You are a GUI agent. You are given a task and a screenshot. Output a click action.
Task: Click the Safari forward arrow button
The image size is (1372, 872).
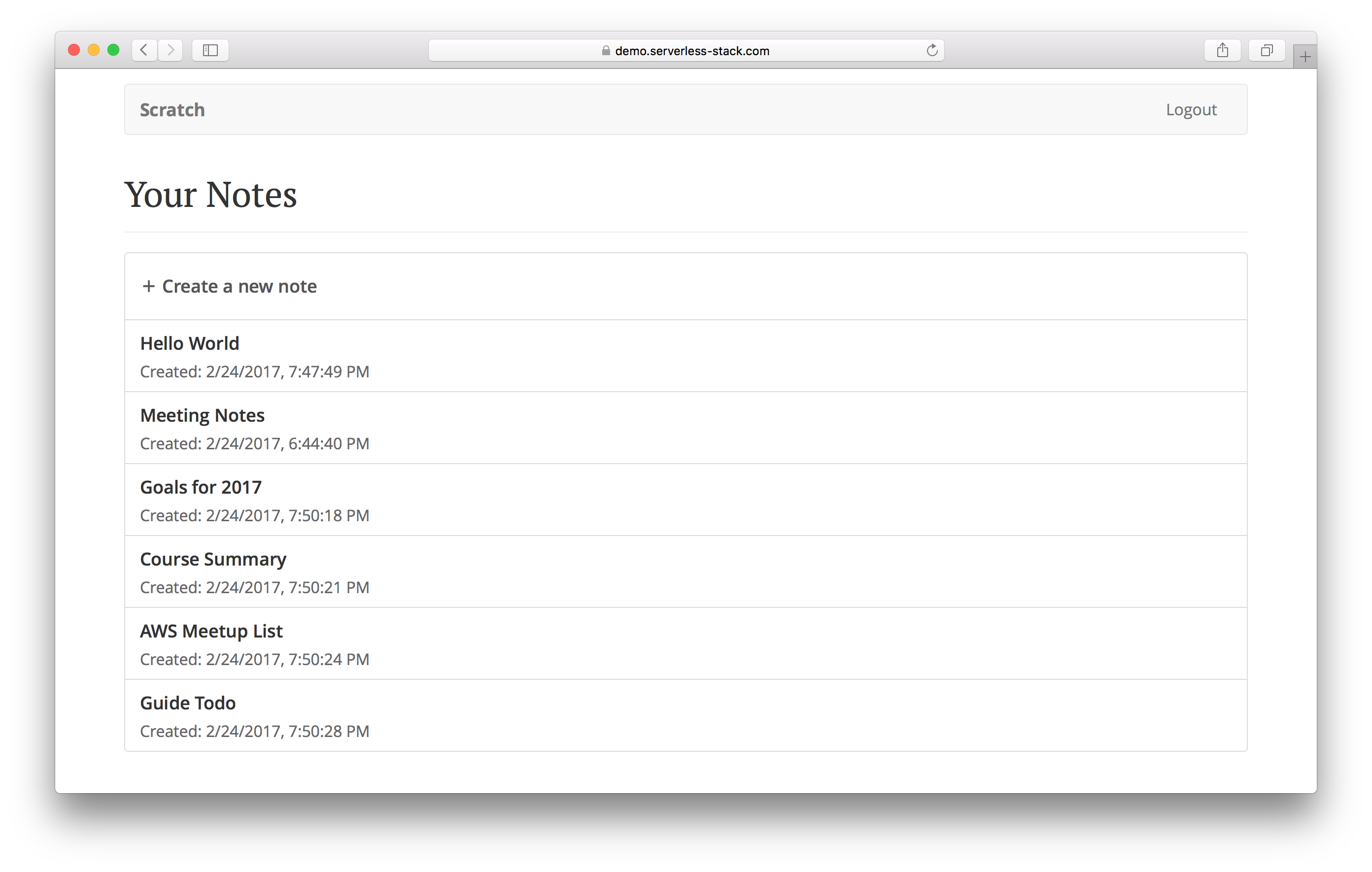click(x=171, y=50)
